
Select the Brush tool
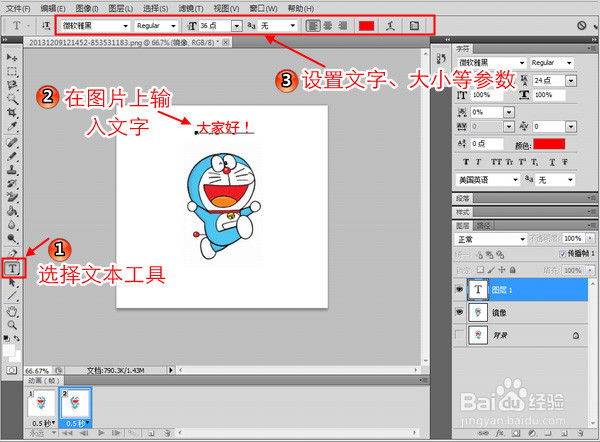[x=12, y=157]
